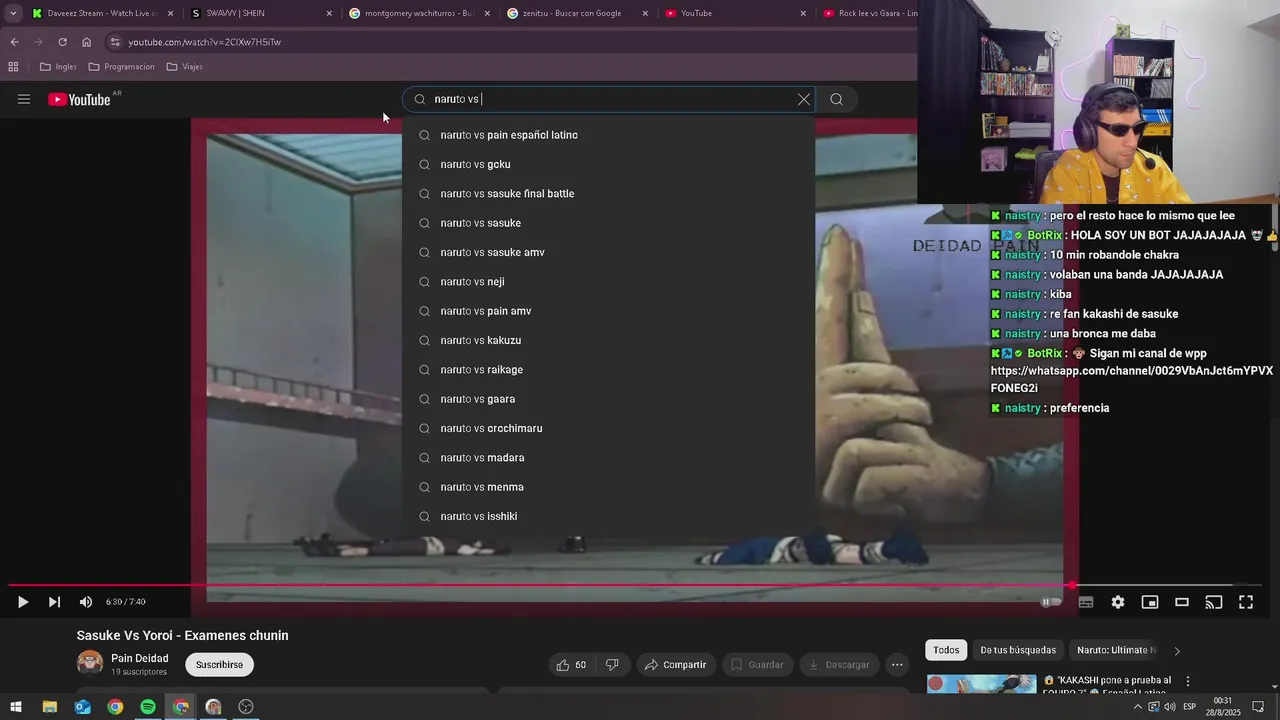Viewport: 1280px width, 720px height.
Task: Select the 'Todos' filter chip
Action: click(946, 650)
